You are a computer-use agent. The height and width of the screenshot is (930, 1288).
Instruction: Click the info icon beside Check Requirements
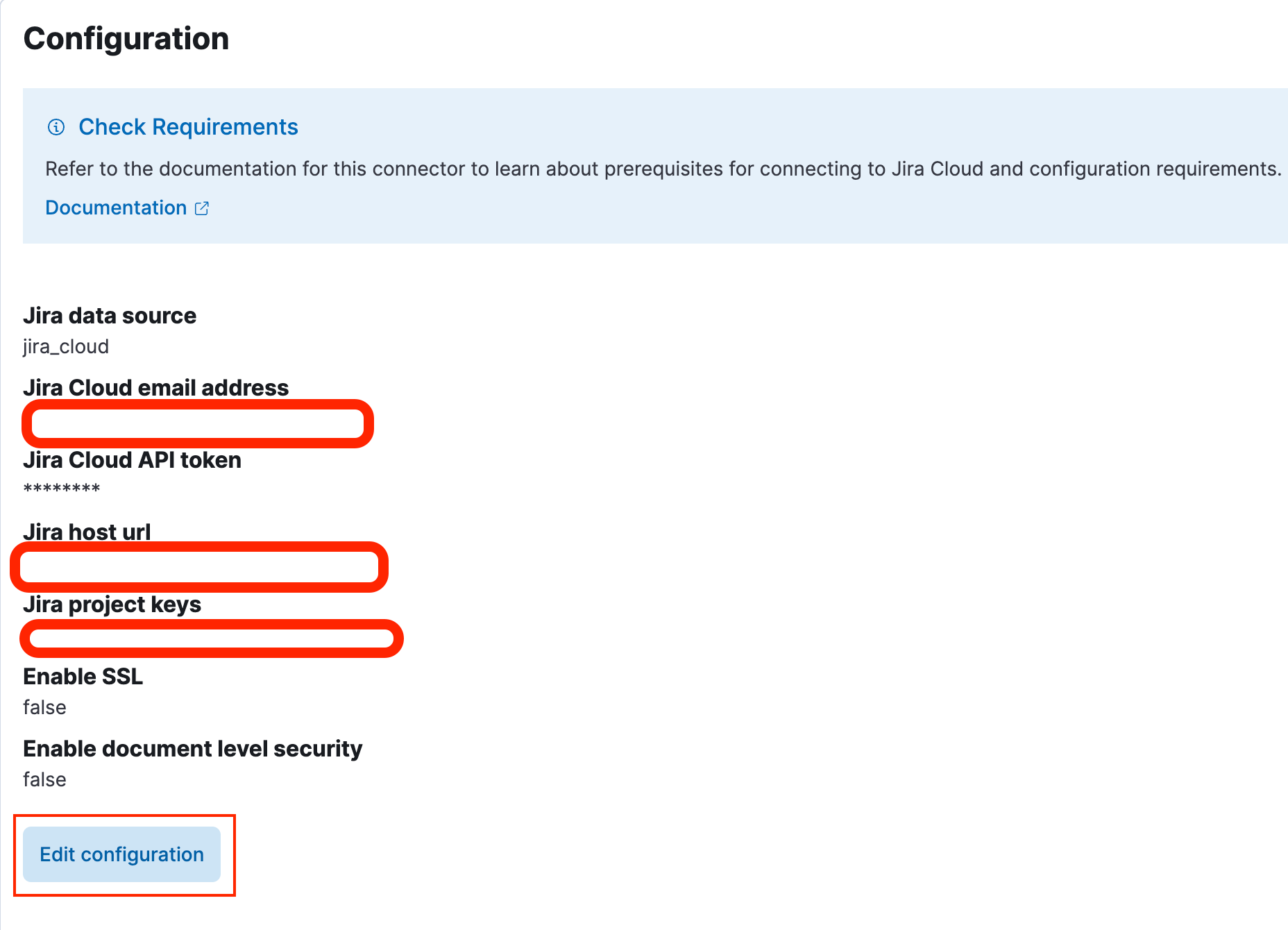point(56,128)
